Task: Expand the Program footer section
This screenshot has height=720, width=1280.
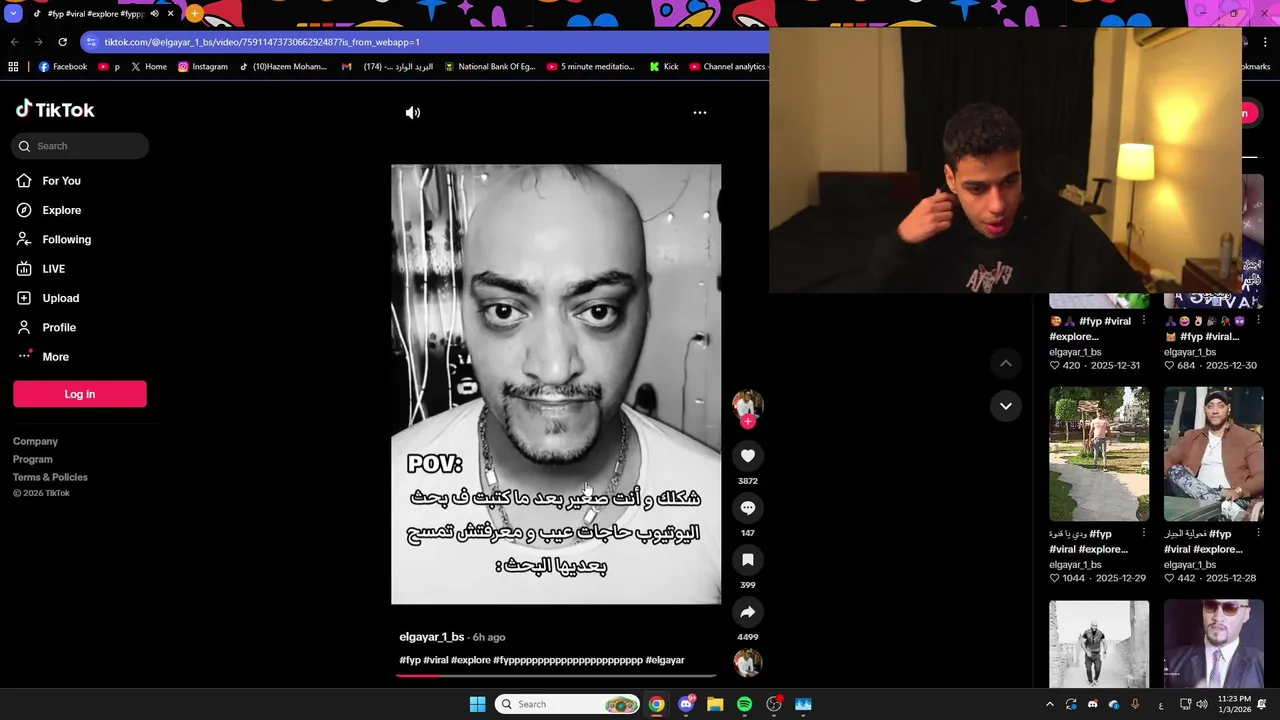Action: coord(32,459)
